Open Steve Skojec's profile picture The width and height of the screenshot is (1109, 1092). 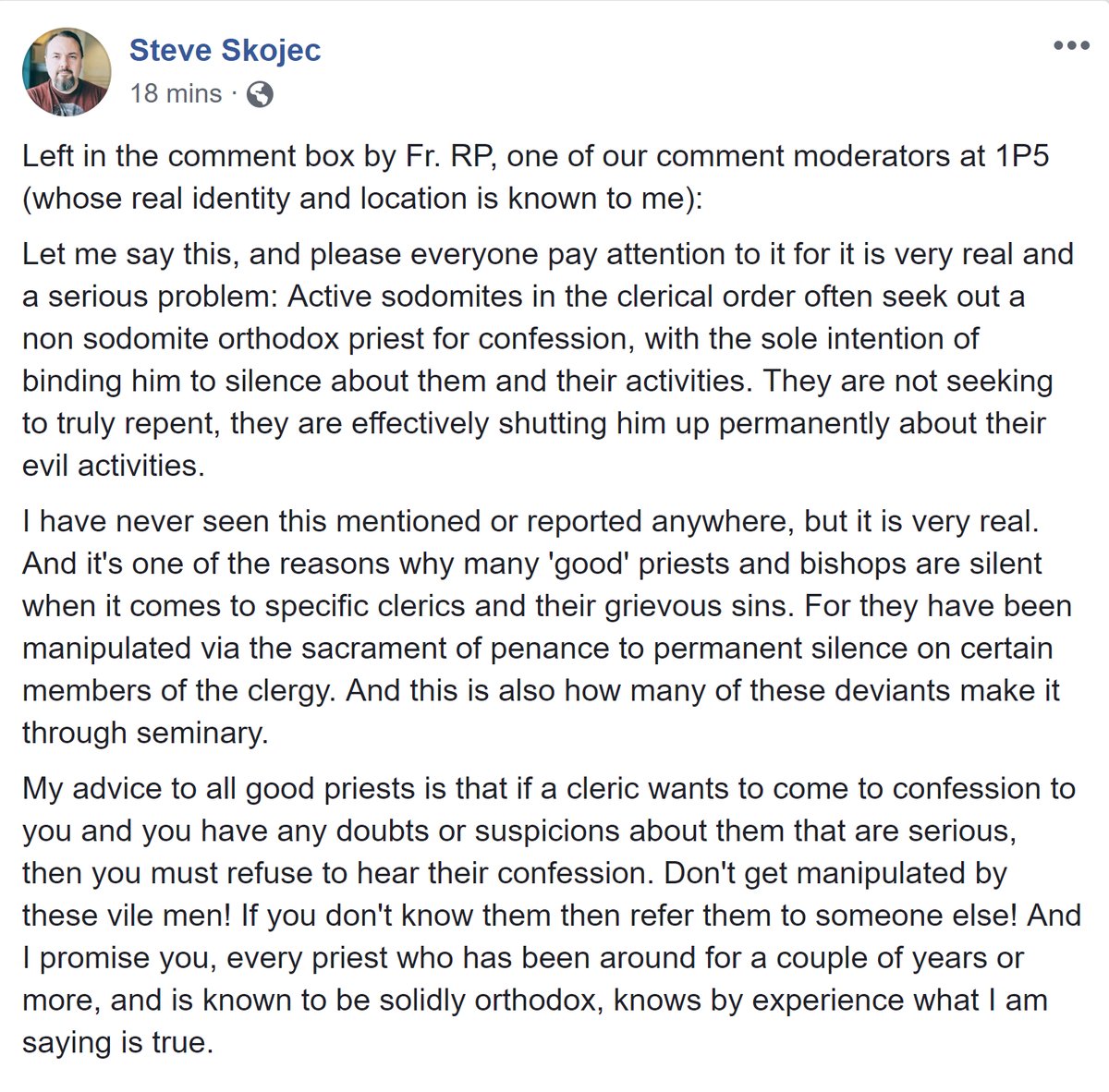pyautogui.click(x=67, y=71)
